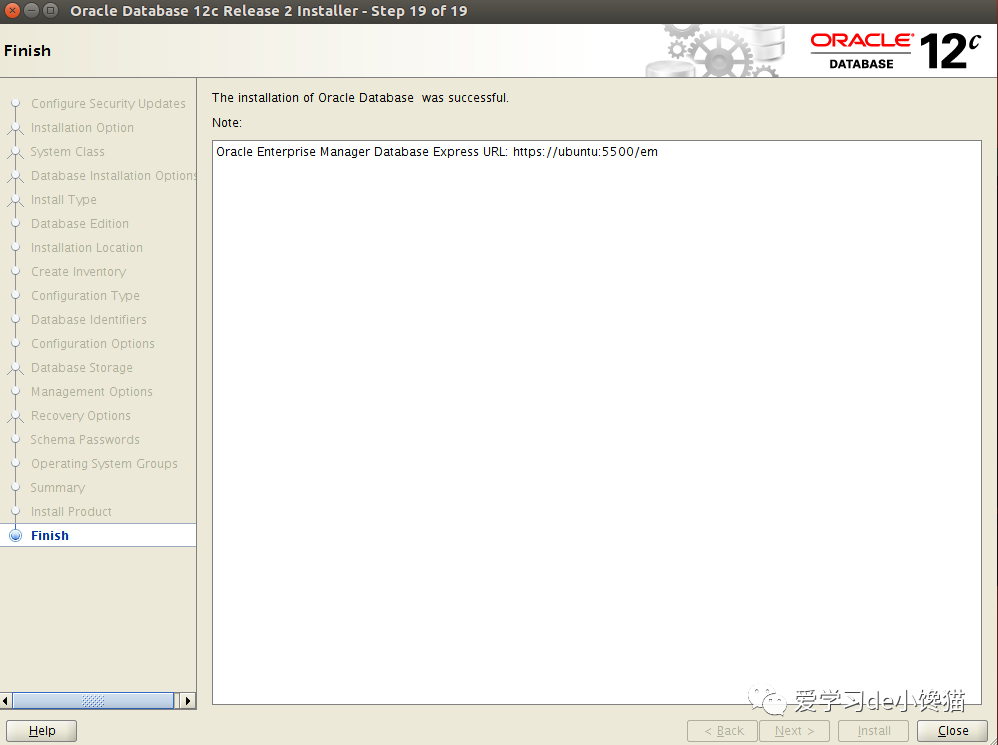Viewport: 998px width, 745px height.
Task: Select Install Product step
Action: pos(71,512)
